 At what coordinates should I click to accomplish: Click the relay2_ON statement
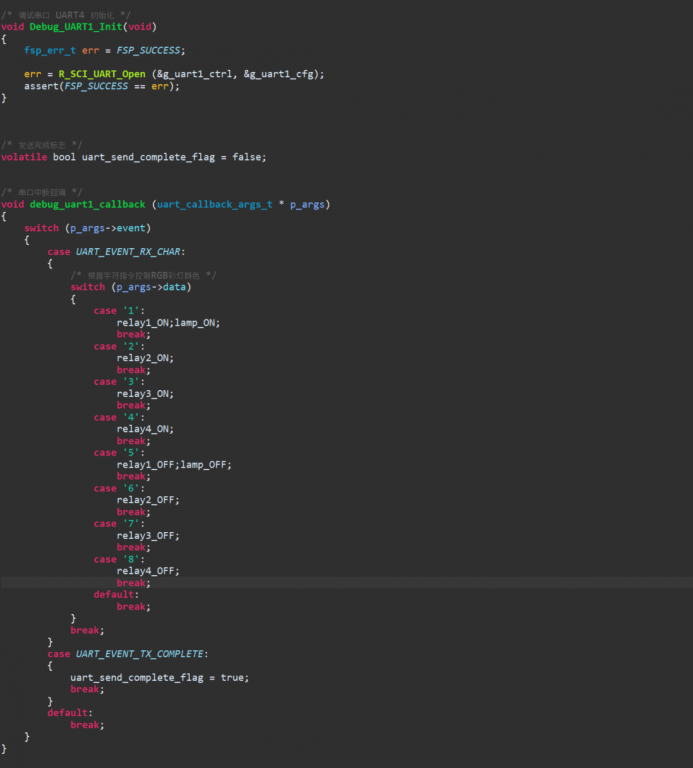pyautogui.click(x=145, y=358)
